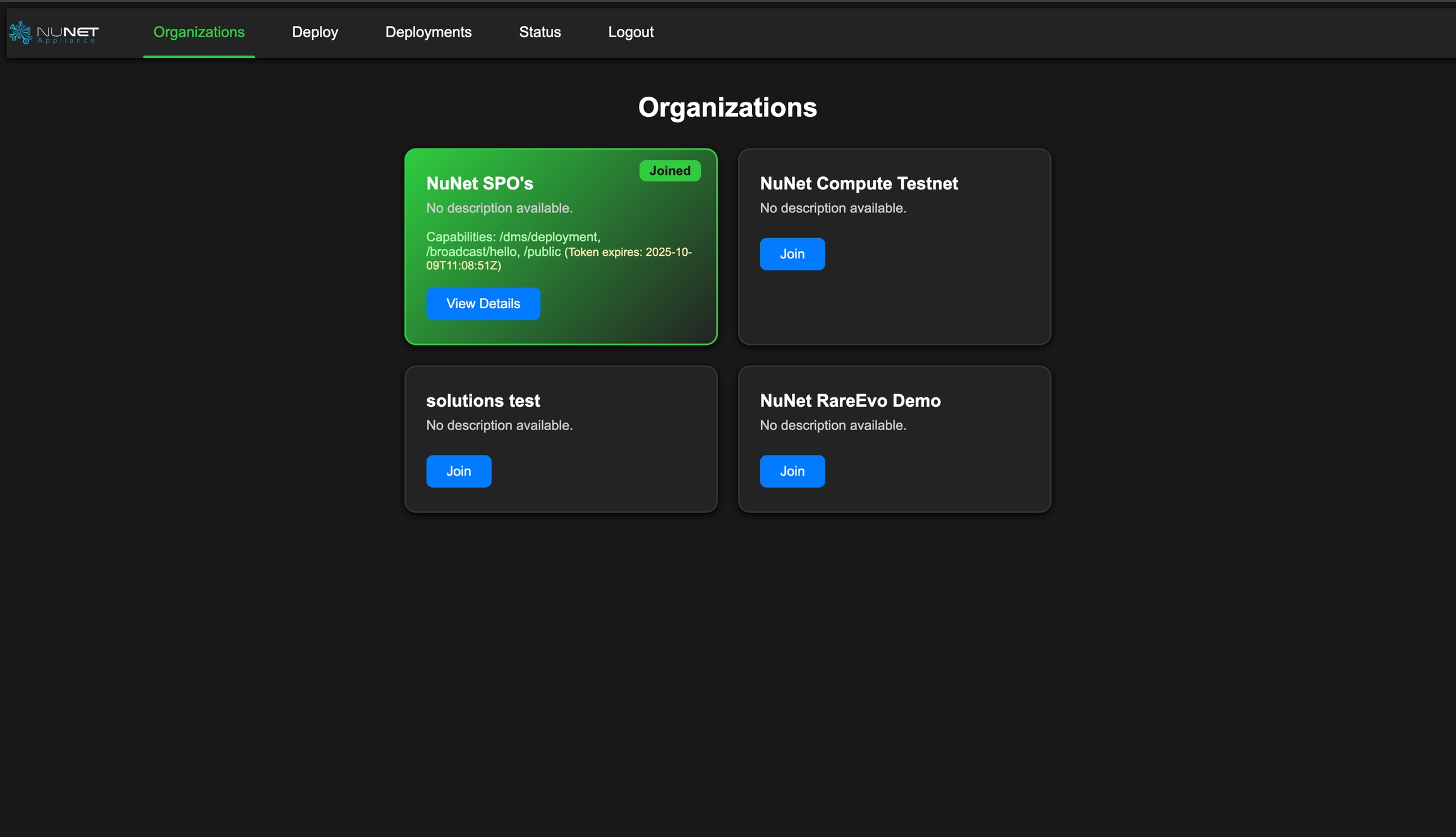The width and height of the screenshot is (1456, 837).
Task: Select the NuNet SPO's card title
Action: (480, 184)
